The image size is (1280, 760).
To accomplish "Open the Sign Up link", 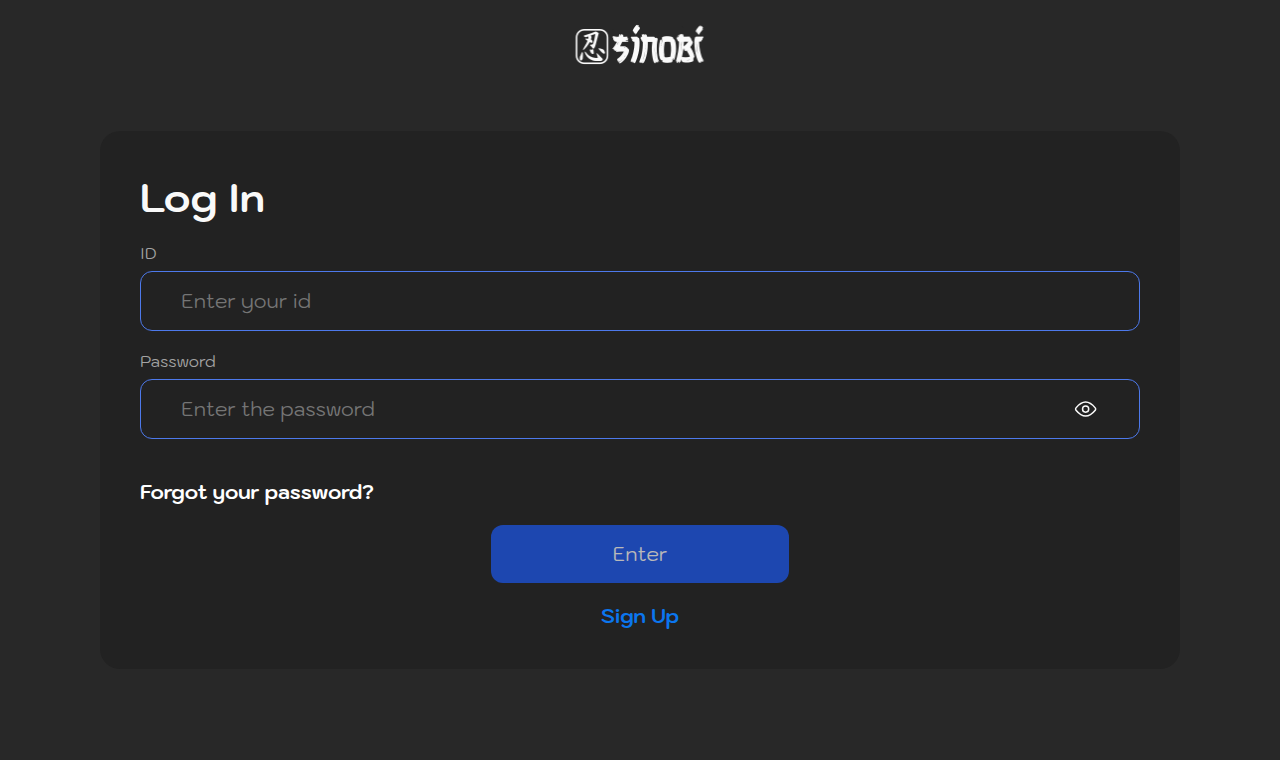I will click(x=640, y=617).
